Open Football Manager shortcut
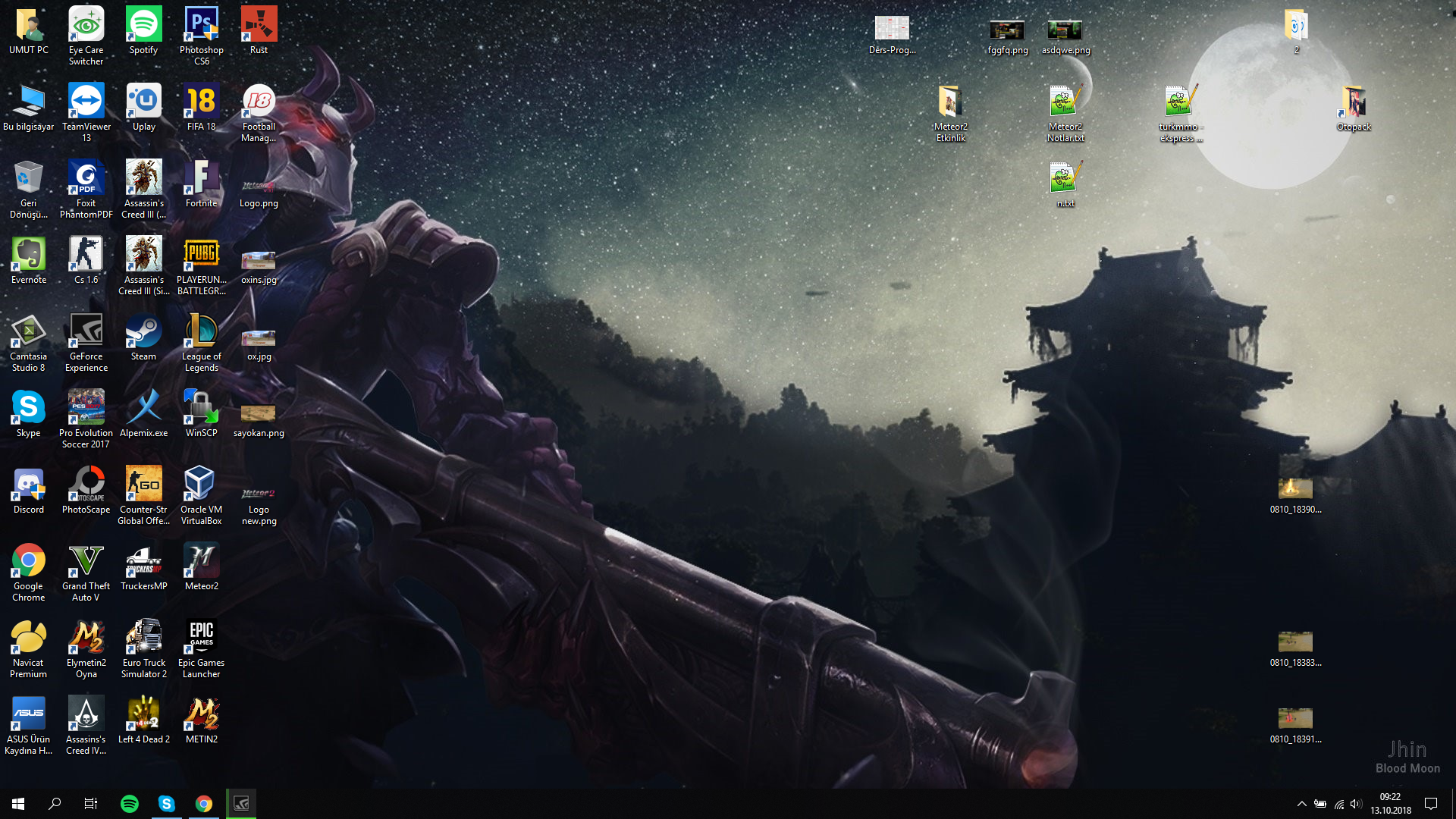Screen dimensions: 1456x819 (259, 112)
